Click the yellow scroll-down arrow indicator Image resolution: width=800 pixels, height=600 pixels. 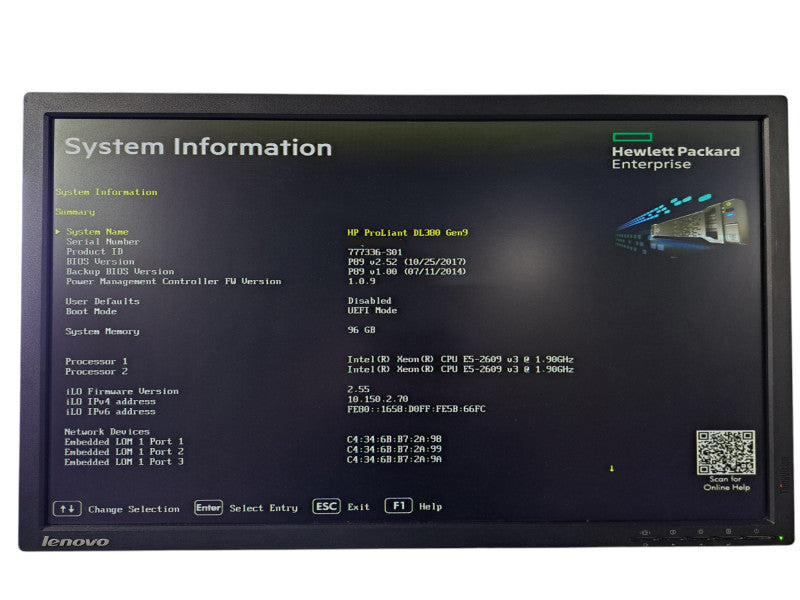click(611, 468)
